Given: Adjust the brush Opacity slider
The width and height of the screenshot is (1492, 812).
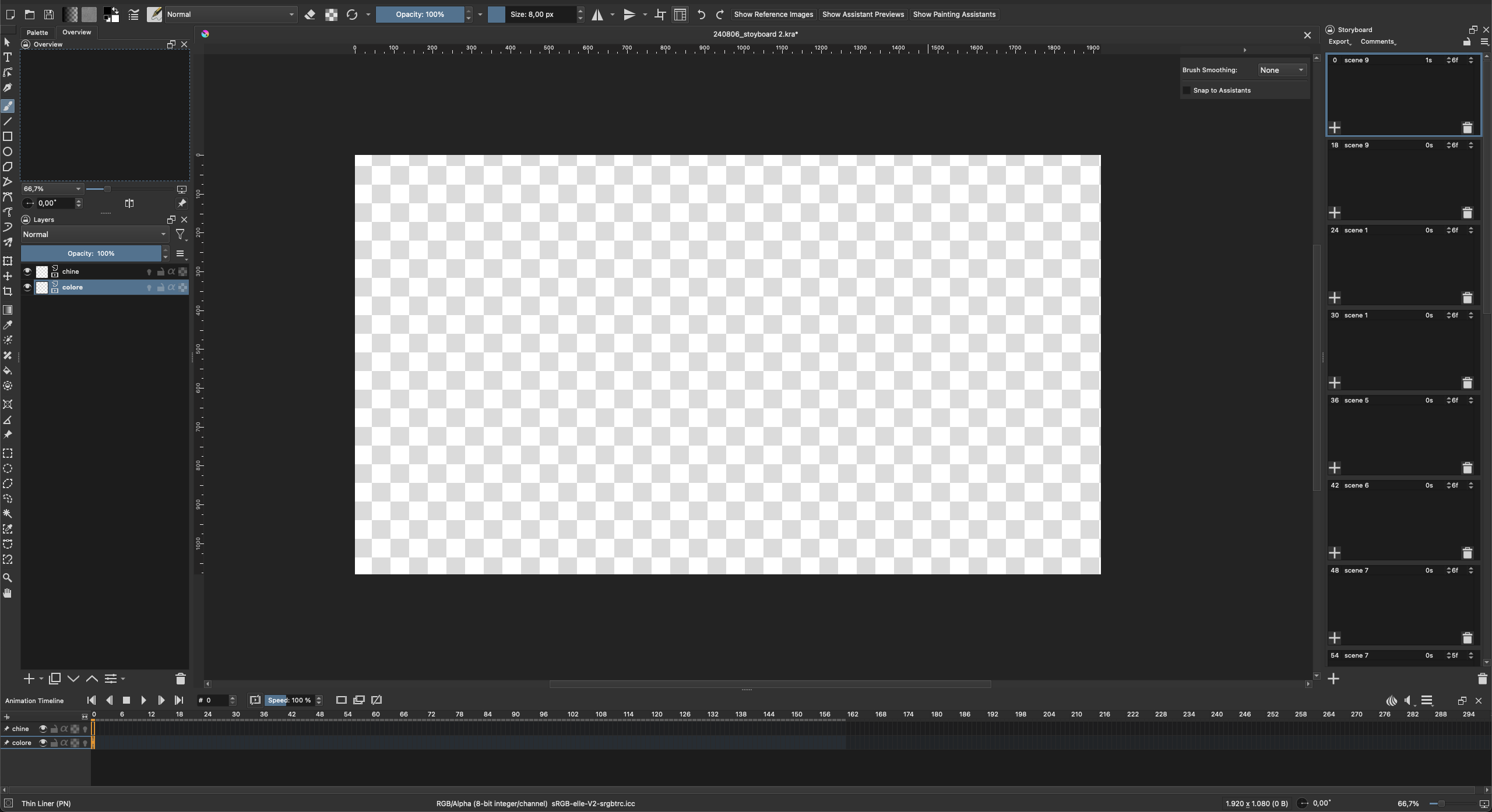Looking at the screenshot, I should (x=420, y=15).
